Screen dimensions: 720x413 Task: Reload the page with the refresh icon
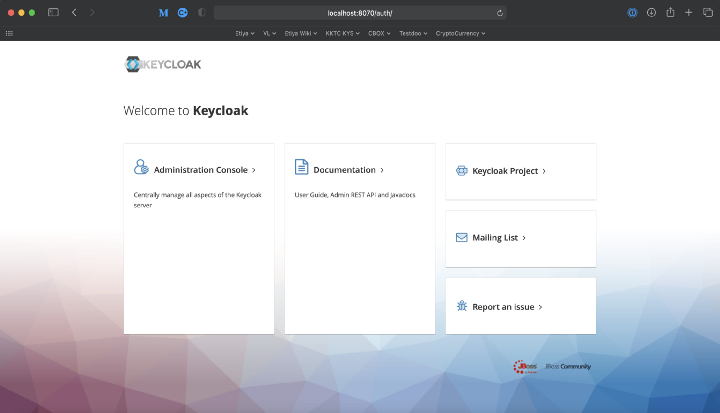500,13
